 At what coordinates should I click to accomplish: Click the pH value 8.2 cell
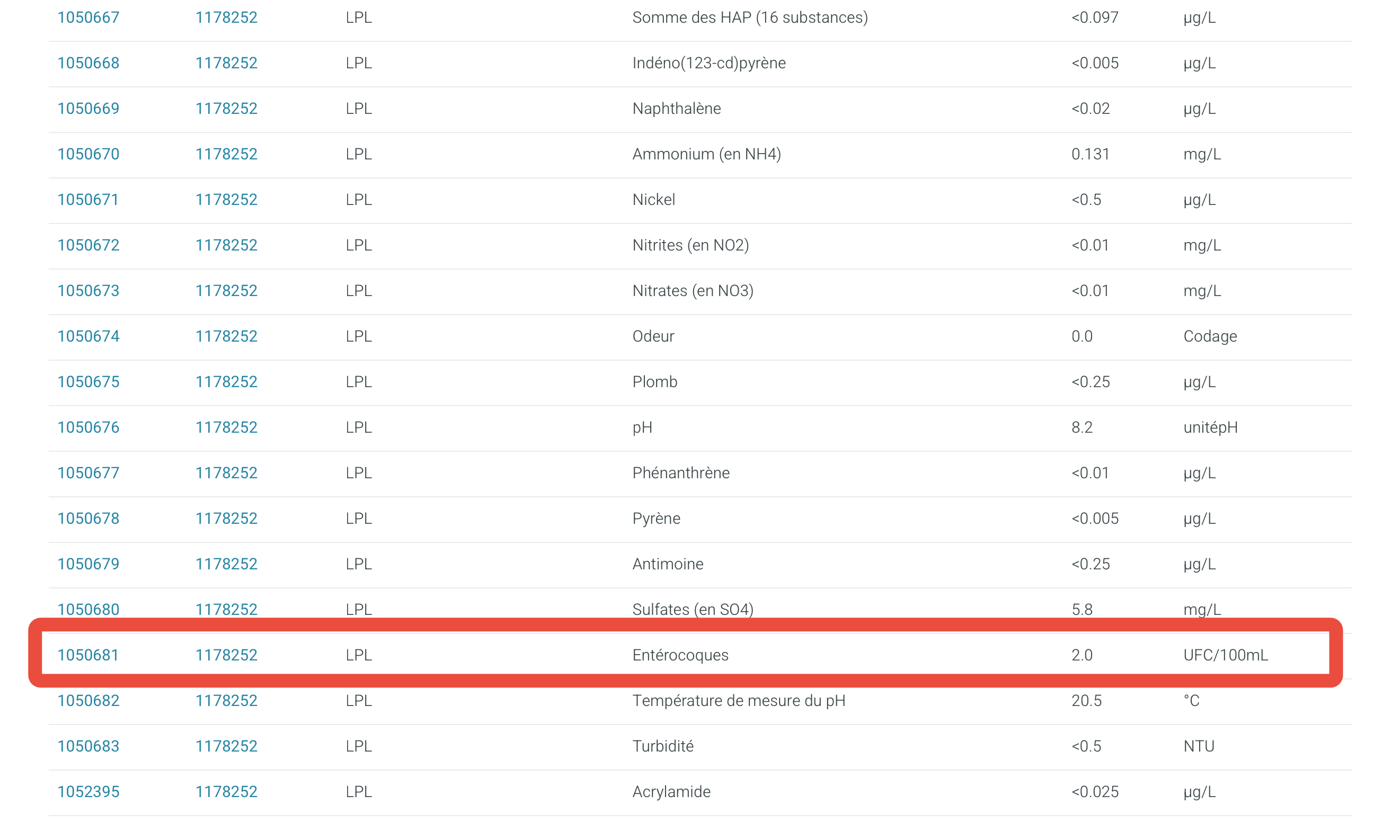pyautogui.click(x=1082, y=427)
